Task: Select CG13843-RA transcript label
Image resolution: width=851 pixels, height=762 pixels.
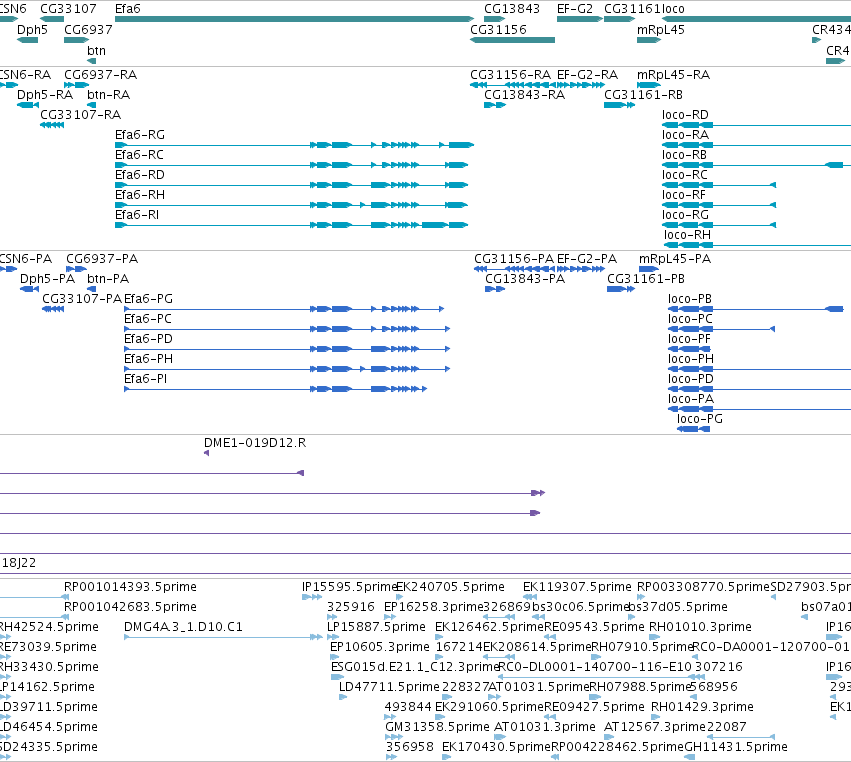Action: tap(524, 94)
